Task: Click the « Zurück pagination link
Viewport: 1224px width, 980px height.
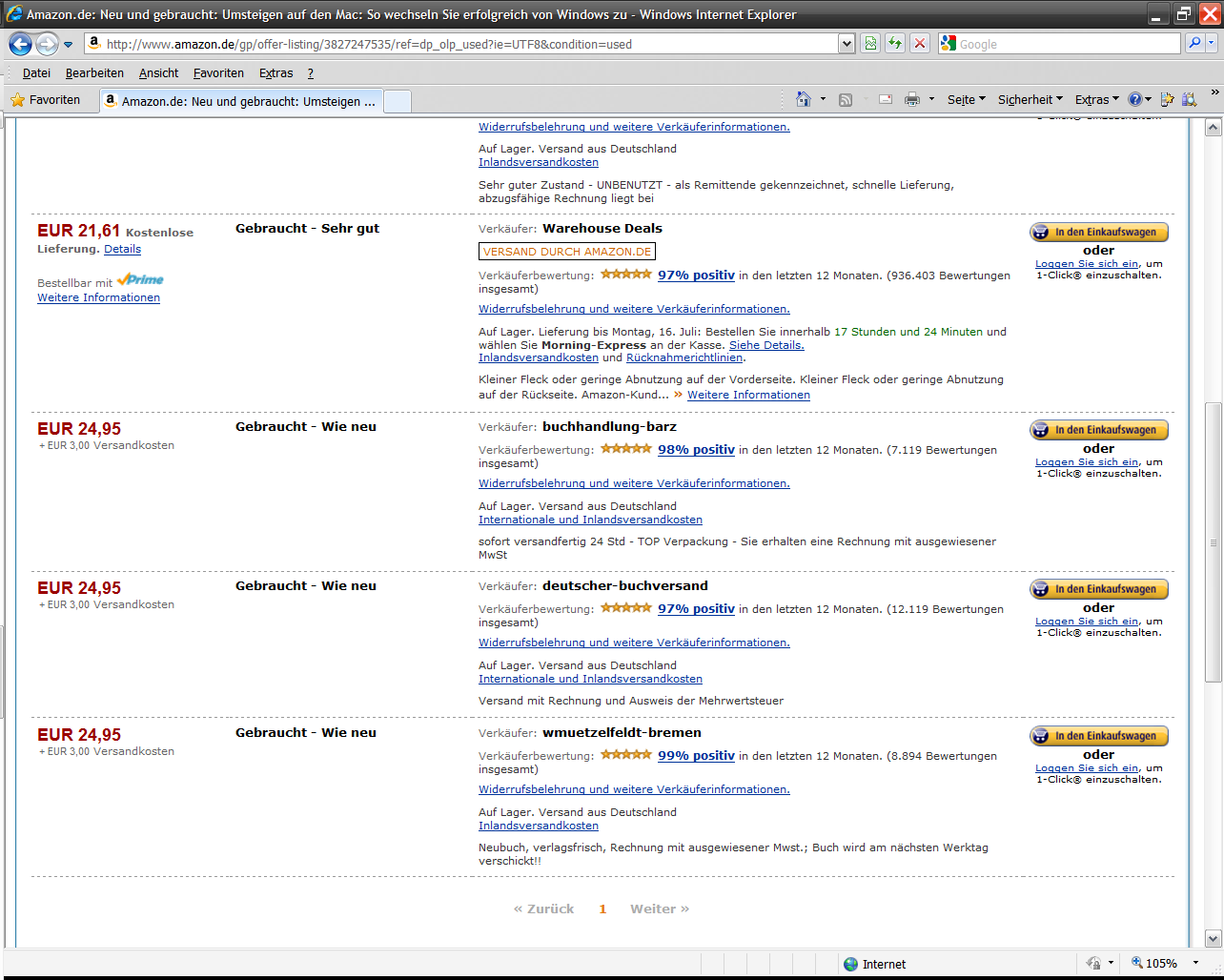Action: pyautogui.click(x=543, y=909)
